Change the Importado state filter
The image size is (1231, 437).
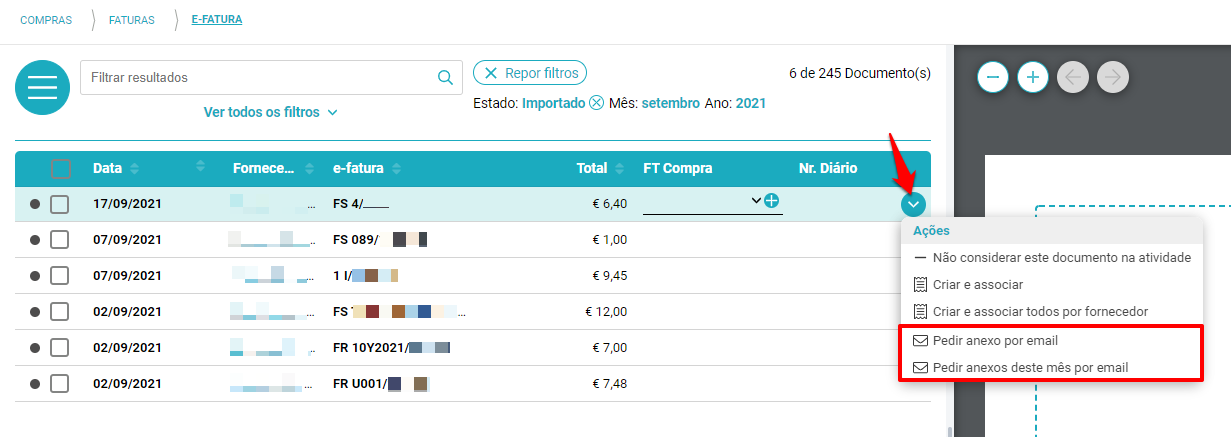point(553,103)
